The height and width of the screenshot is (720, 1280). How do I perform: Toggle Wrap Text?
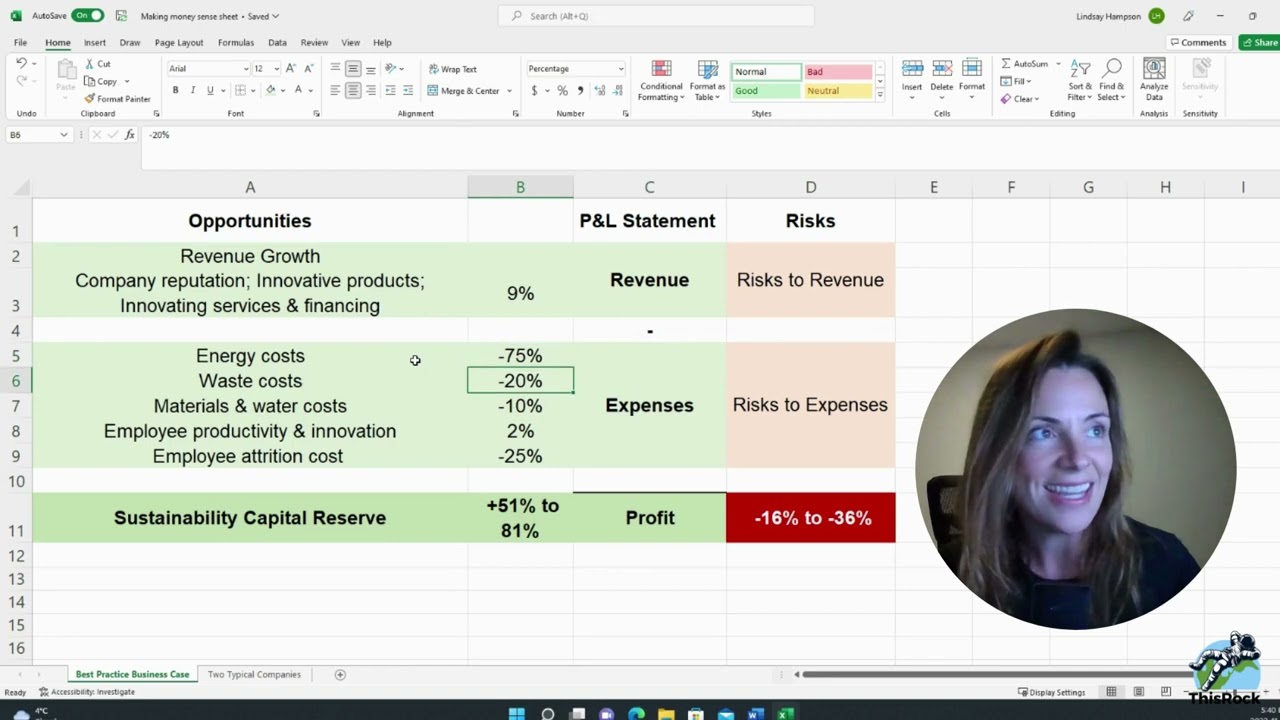[x=453, y=69]
